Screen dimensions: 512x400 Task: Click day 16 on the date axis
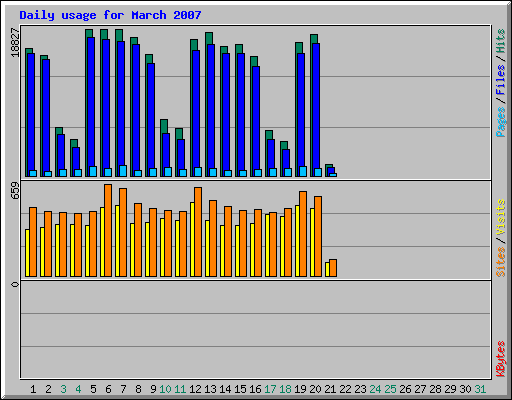point(255,389)
